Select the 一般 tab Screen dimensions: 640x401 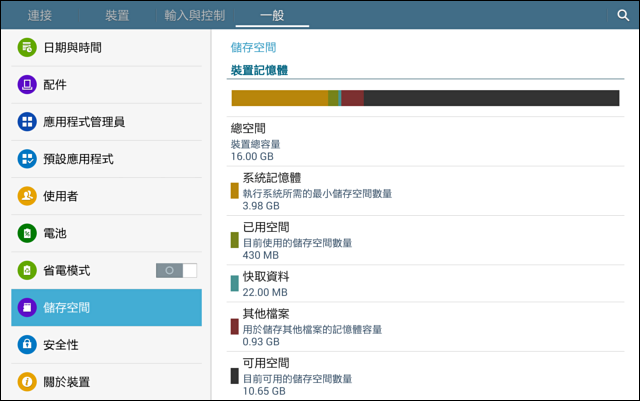tap(272, 16)
